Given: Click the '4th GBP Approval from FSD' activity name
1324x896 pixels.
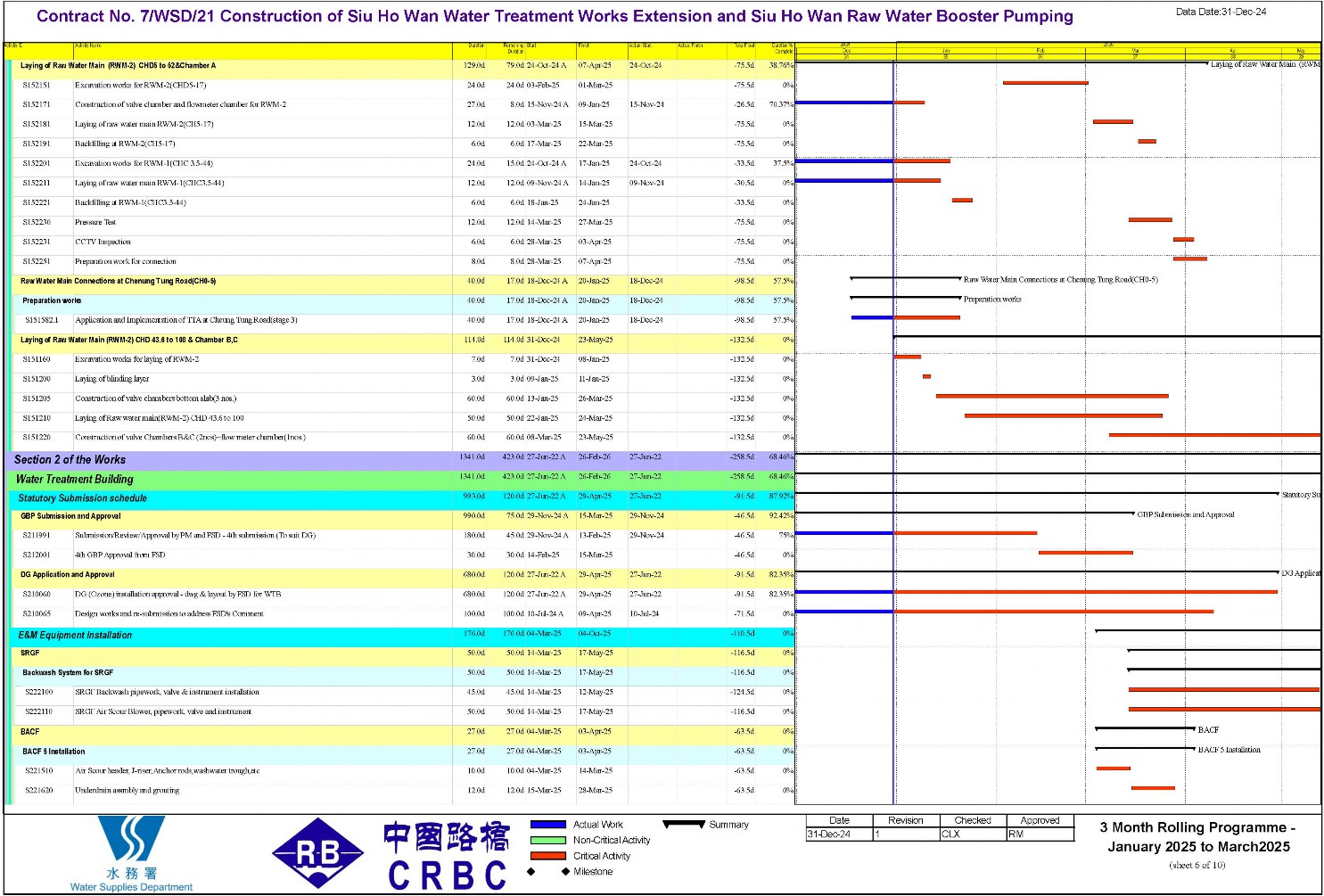Looking at the screenshot, I should click(120, 555).
